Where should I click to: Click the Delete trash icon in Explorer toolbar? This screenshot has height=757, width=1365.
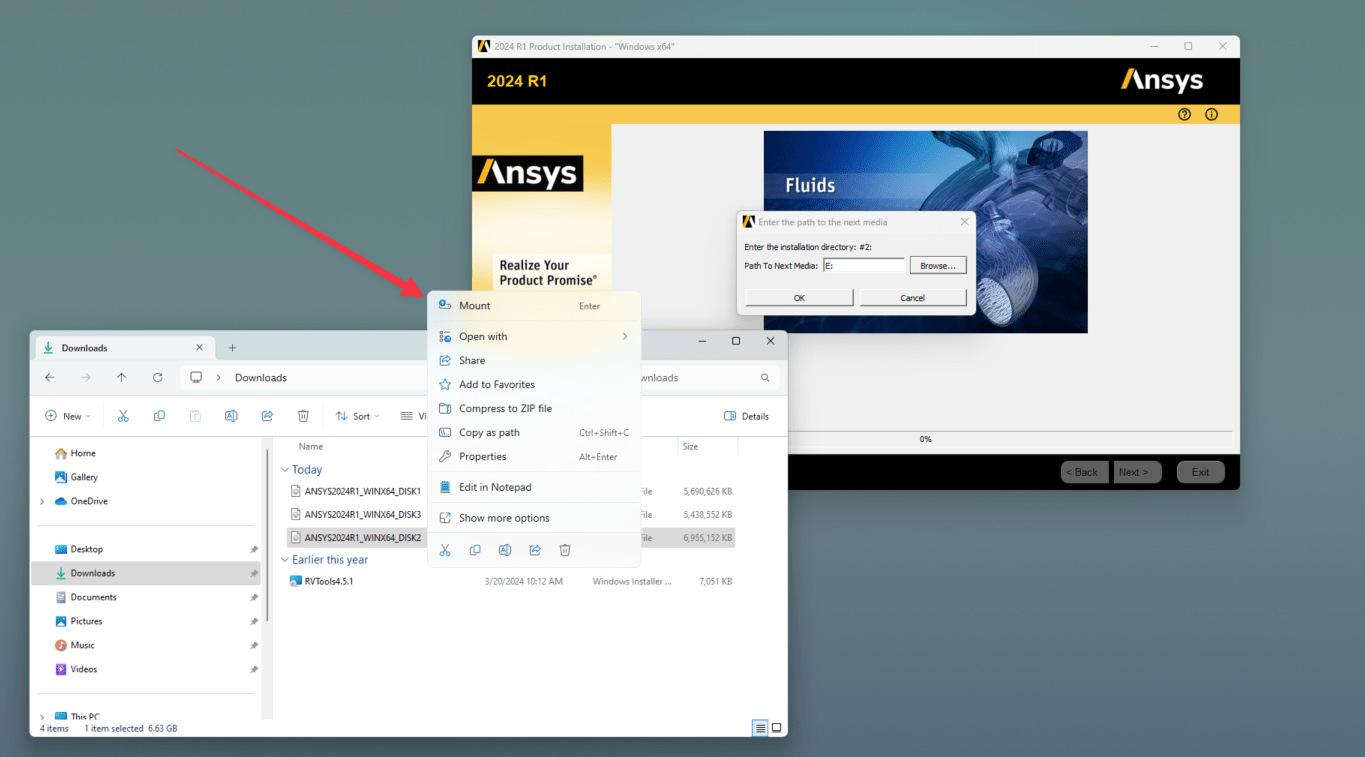pos(303,416)
